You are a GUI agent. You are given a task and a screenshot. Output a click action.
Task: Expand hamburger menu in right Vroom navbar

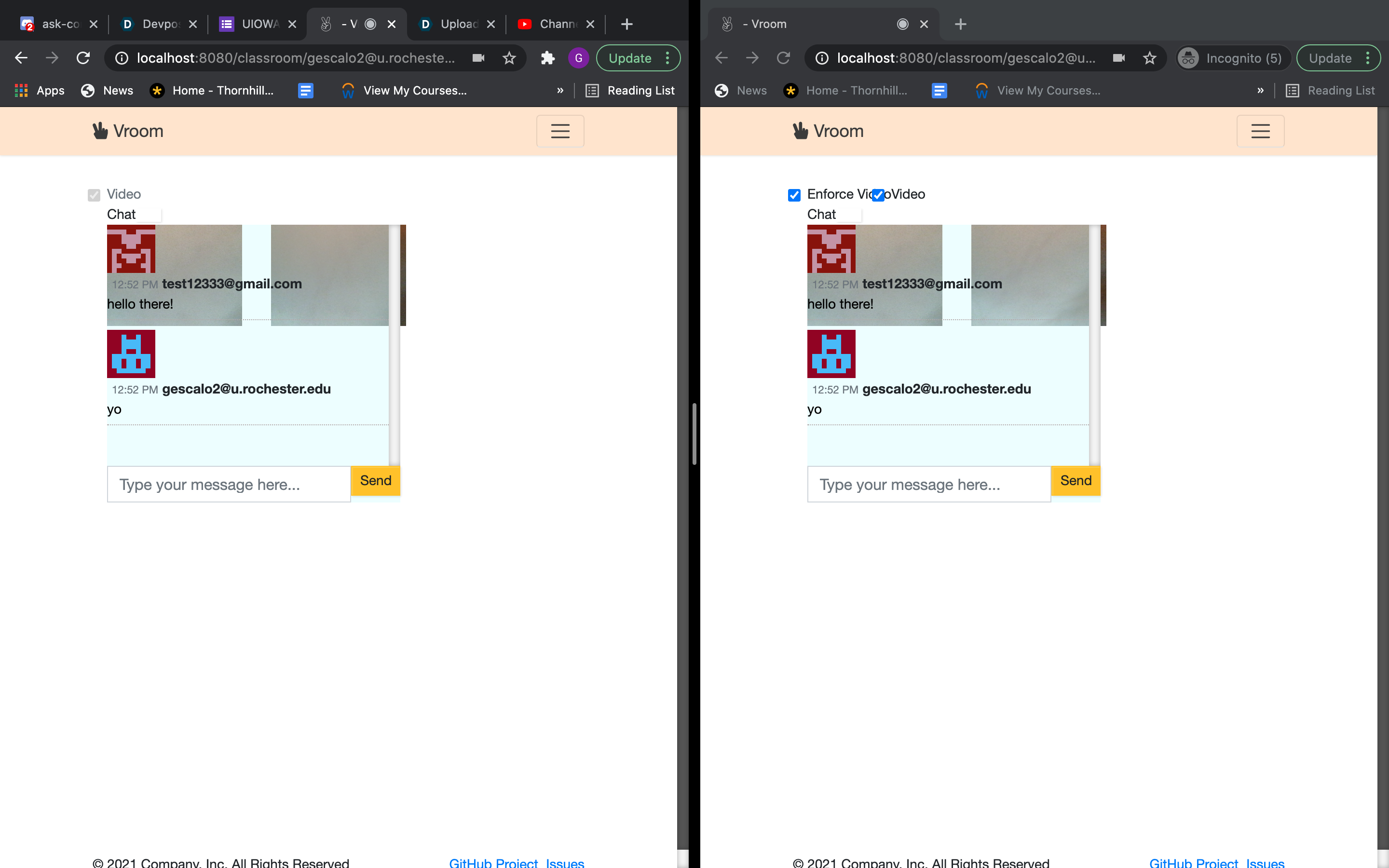1260,131
